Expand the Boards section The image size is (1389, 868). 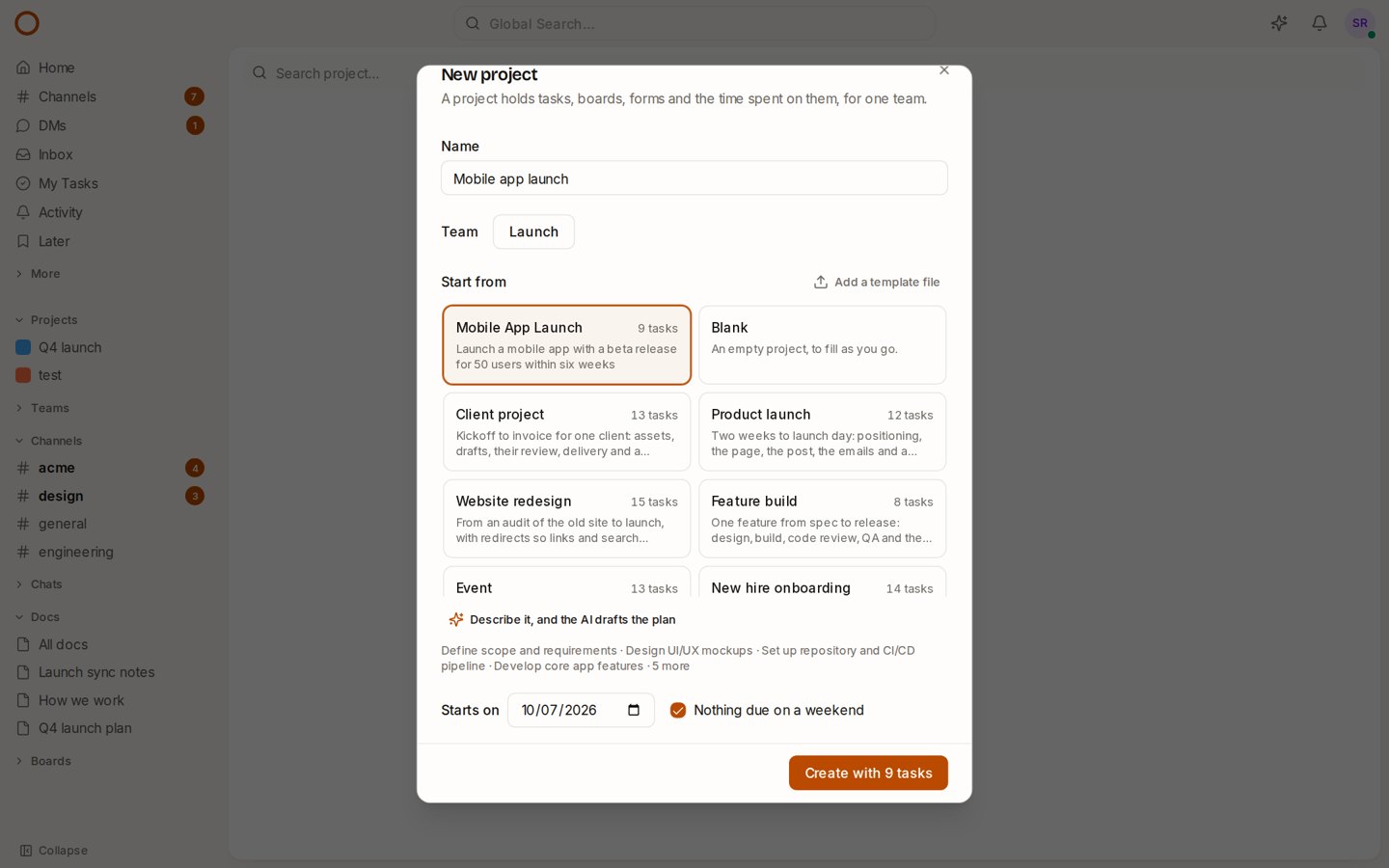[x=43, y=761]
